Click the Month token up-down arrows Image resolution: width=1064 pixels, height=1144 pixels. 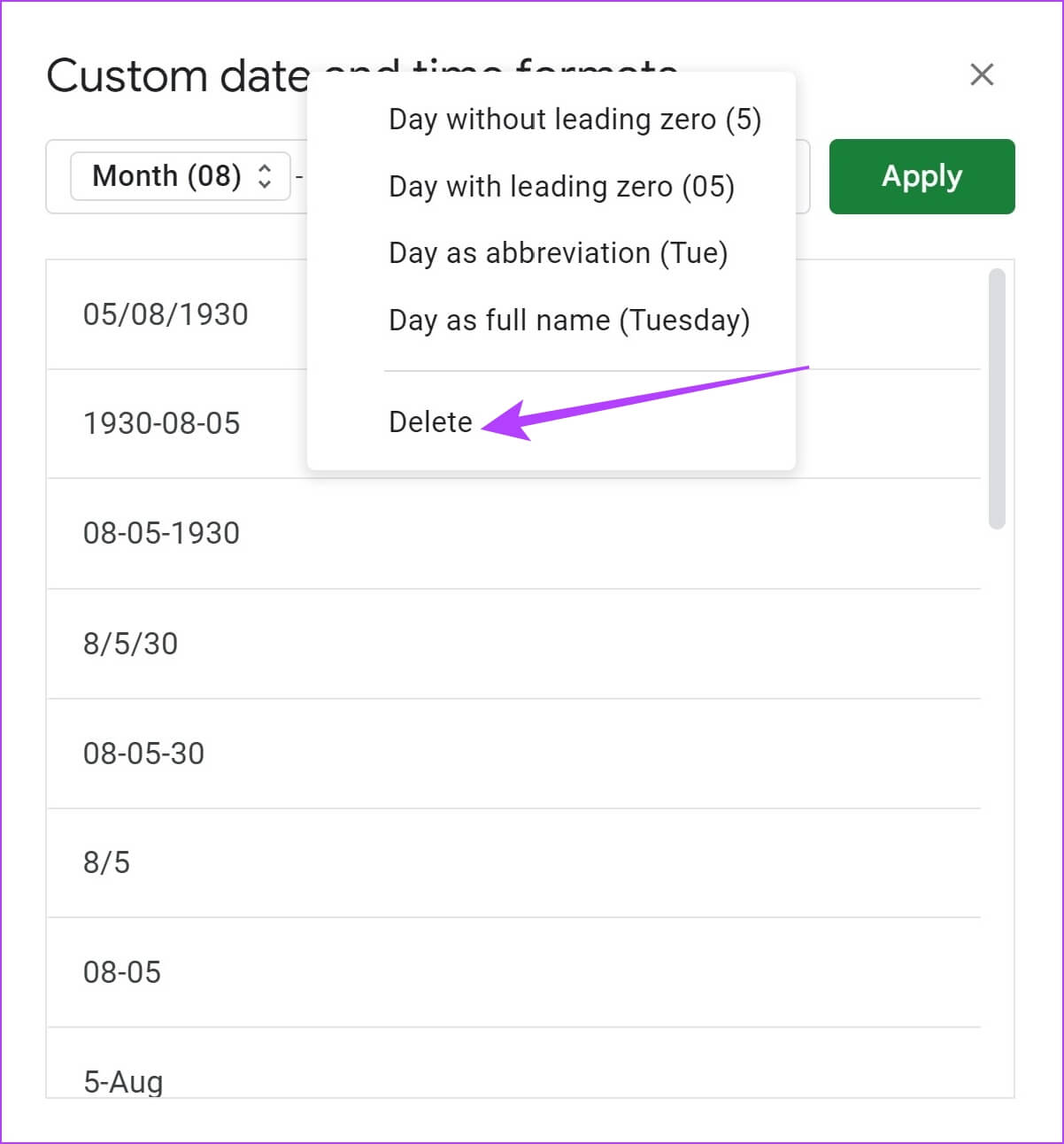point(265,176)
